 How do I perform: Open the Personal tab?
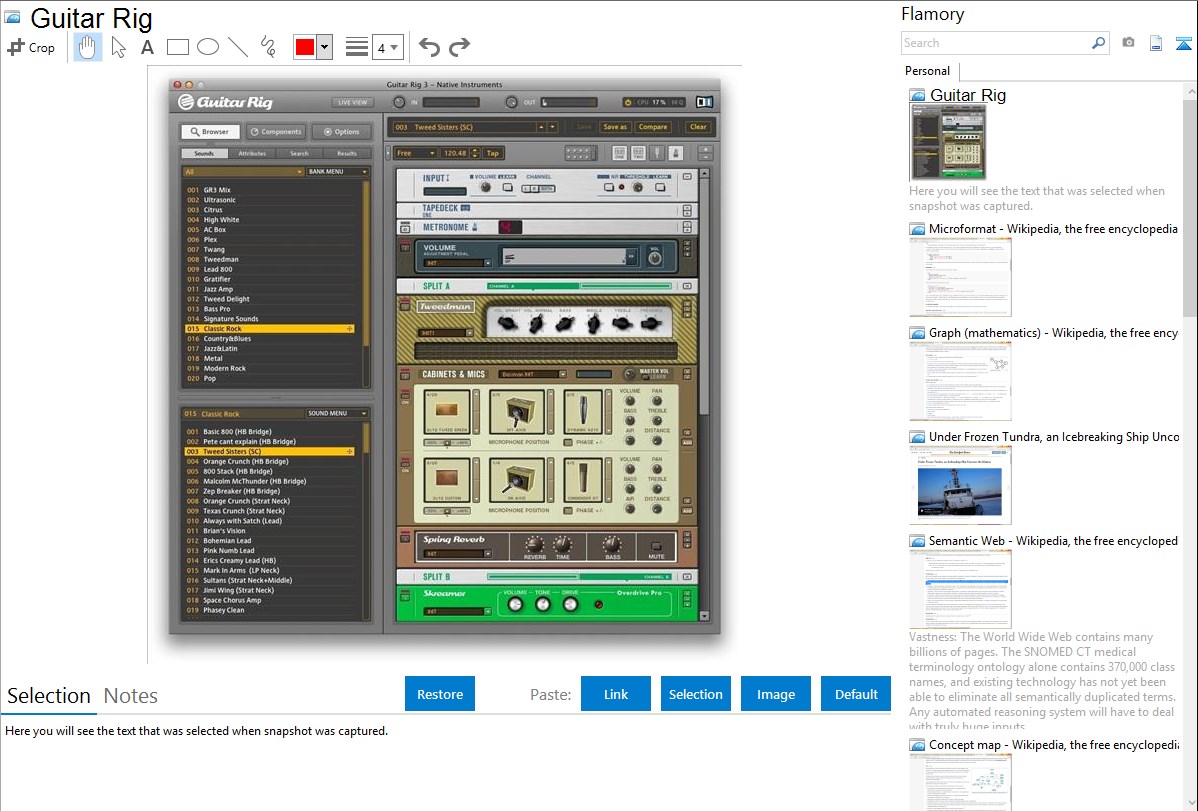pos(928,71)
